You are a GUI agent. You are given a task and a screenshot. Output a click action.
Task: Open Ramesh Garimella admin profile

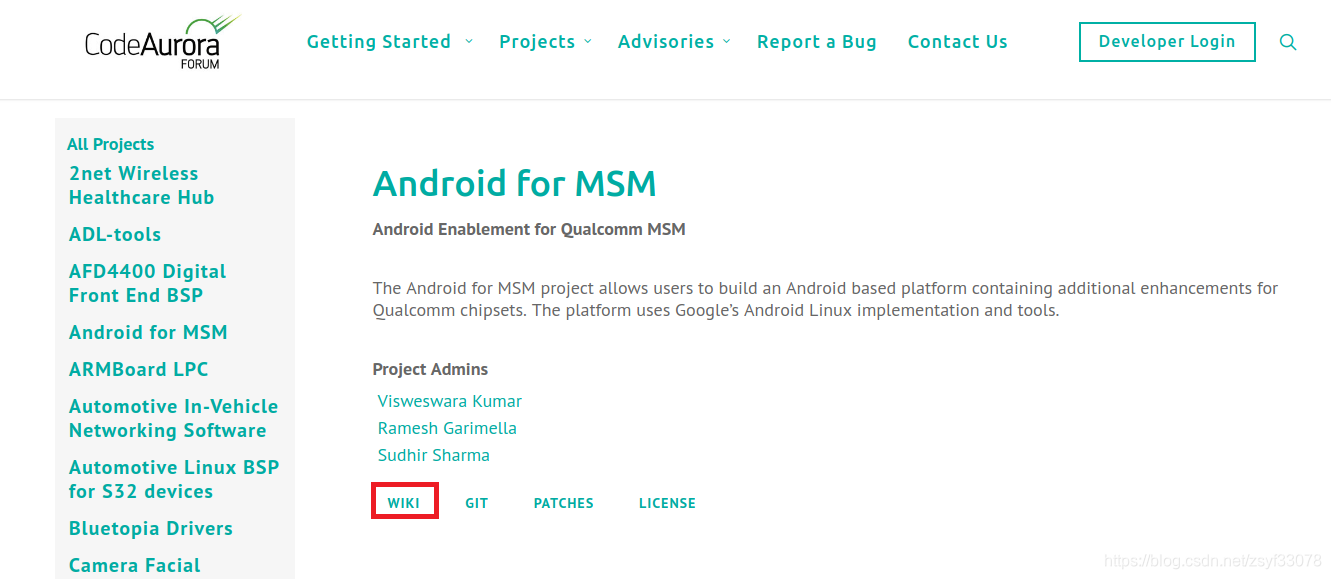click(447, 427)
